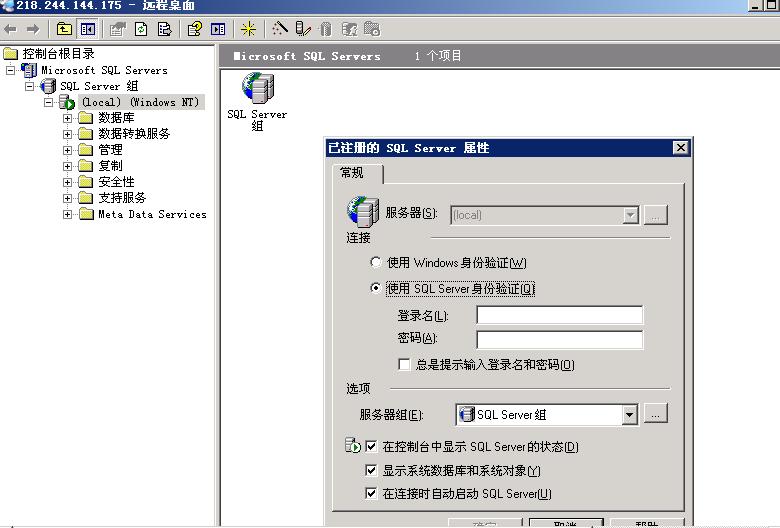Click the greyed New login icon

point(350,29)
